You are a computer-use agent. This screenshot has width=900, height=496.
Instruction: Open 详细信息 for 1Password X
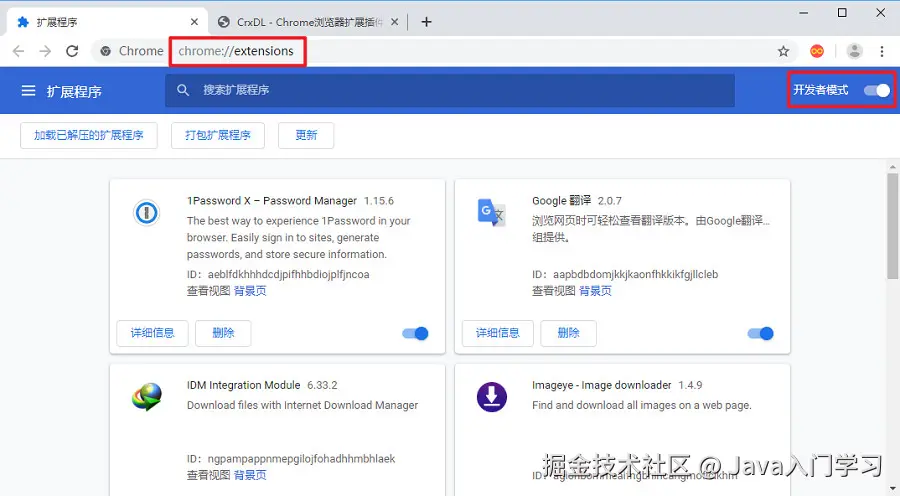tap(152, 333)
